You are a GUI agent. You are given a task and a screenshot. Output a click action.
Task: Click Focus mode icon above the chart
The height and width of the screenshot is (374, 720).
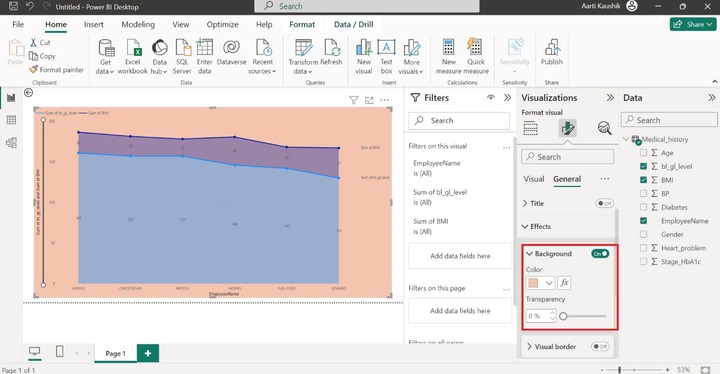point(369,100)
